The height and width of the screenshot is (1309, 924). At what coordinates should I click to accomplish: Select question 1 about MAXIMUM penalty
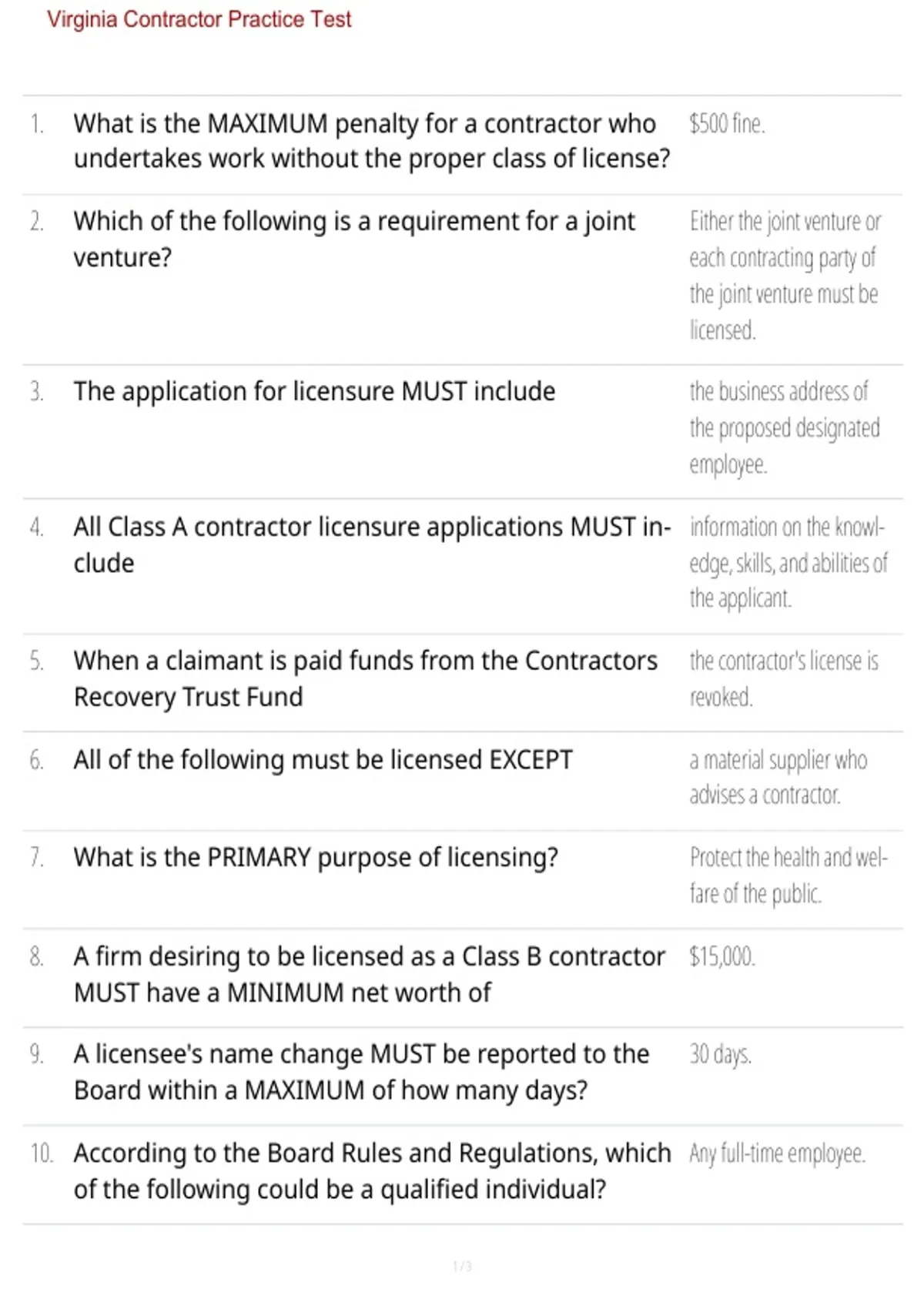(372, 141)
